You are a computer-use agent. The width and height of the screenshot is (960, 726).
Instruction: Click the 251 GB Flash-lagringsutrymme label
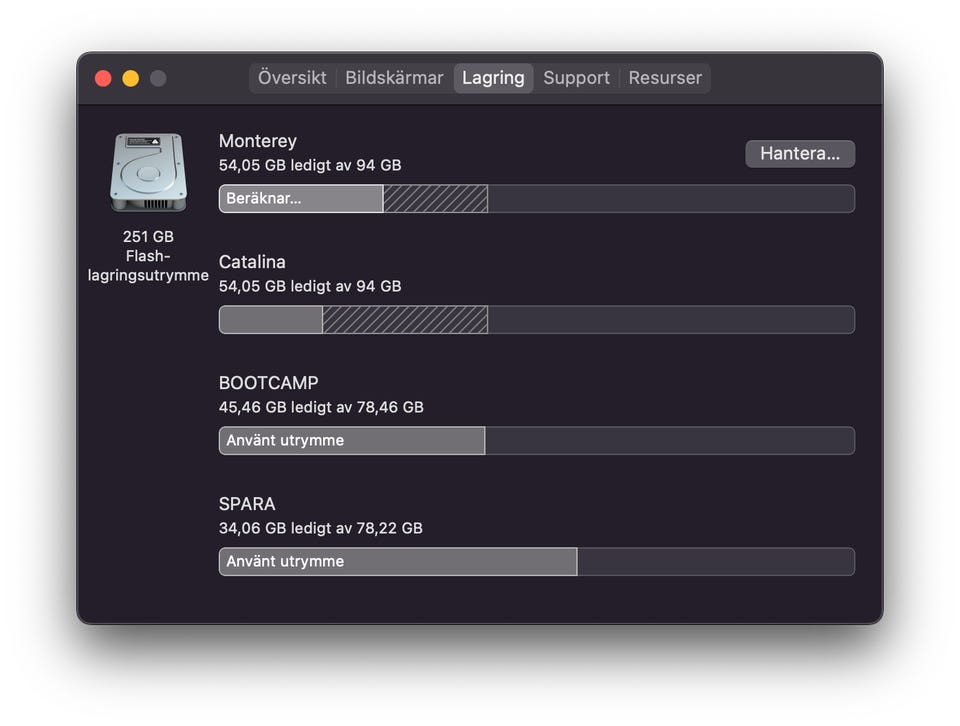pos(148,256)
